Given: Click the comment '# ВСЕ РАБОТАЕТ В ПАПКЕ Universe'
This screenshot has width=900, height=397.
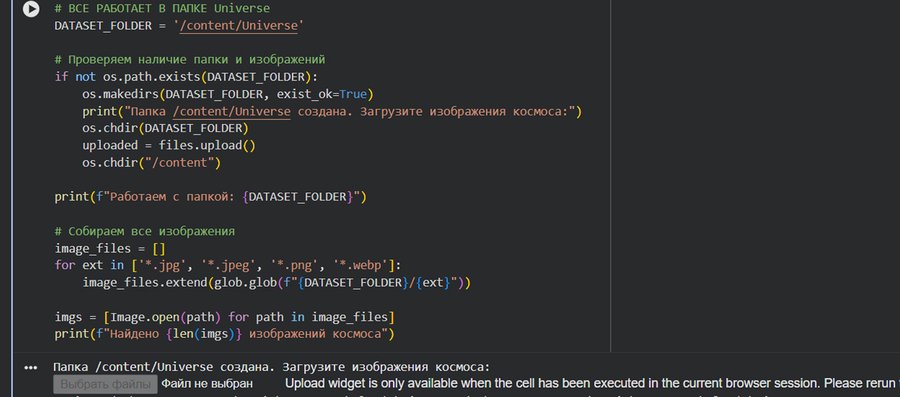Looking at the screenshot, I should coord(162,9).
